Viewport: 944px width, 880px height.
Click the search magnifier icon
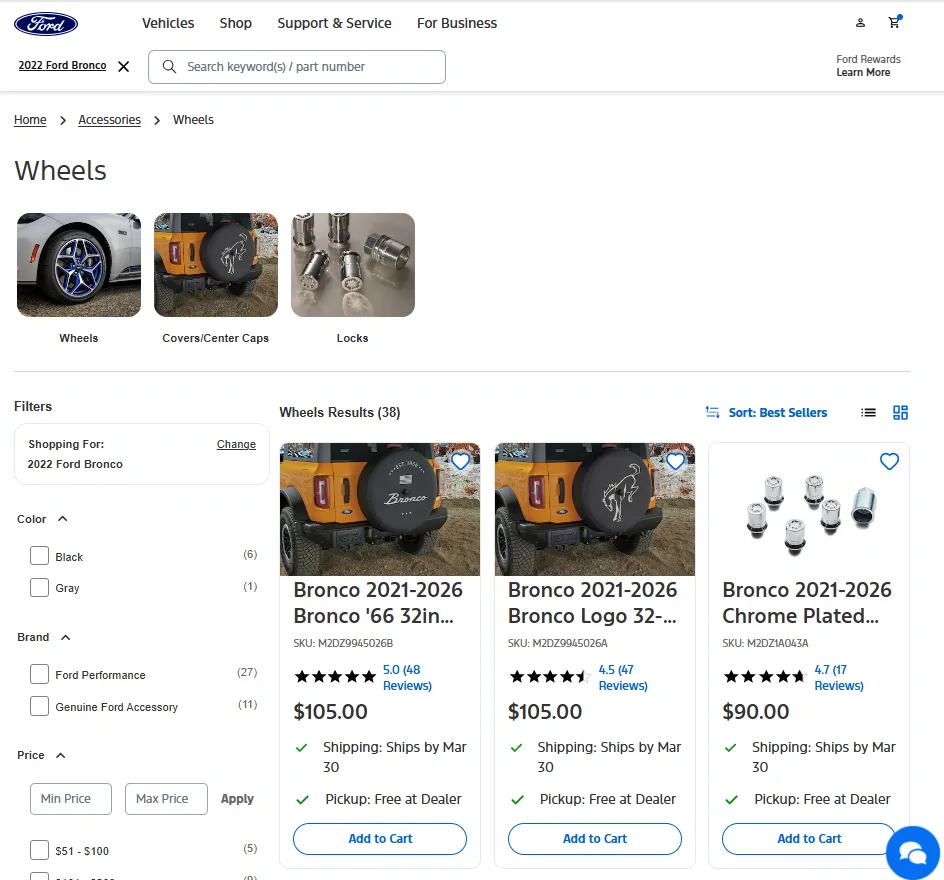tap(169, 66)
